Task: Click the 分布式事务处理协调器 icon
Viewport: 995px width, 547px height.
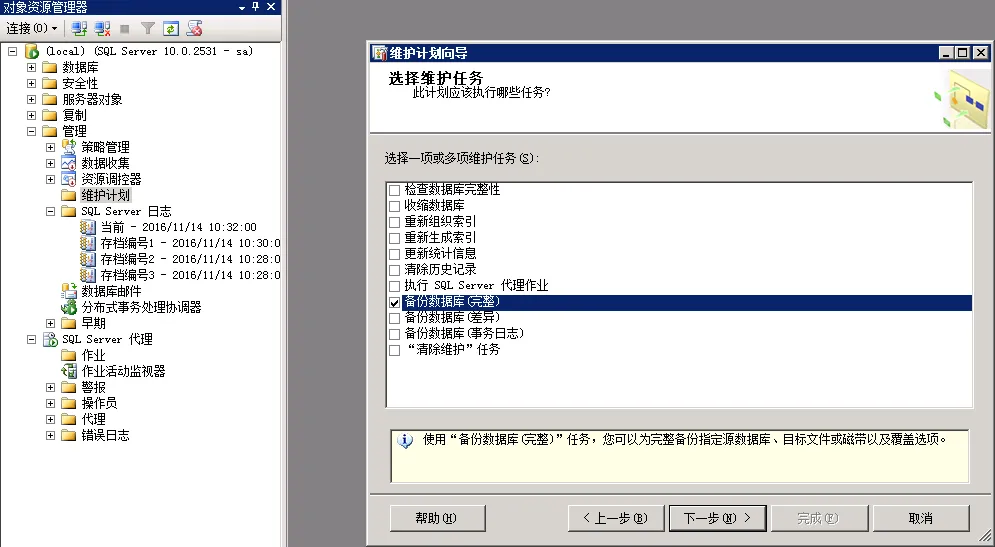Action: (69, 307)
